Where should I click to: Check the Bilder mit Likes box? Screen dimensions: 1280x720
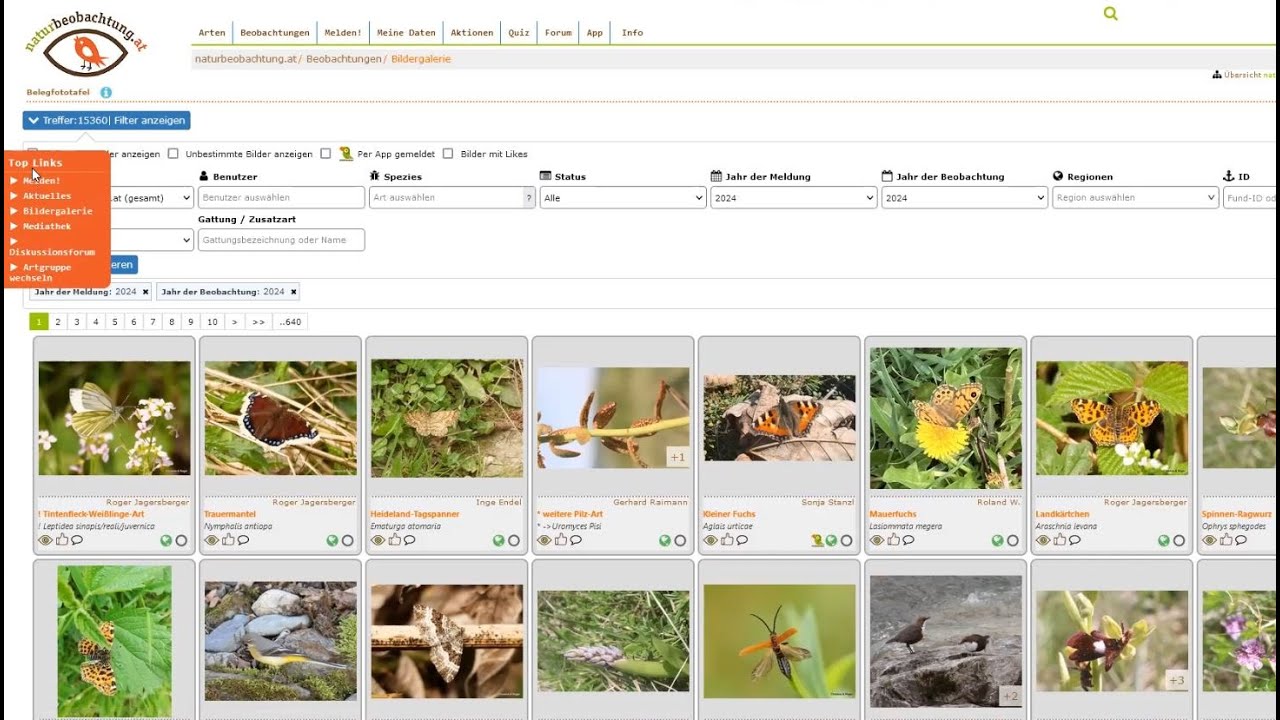coord(448,154)
